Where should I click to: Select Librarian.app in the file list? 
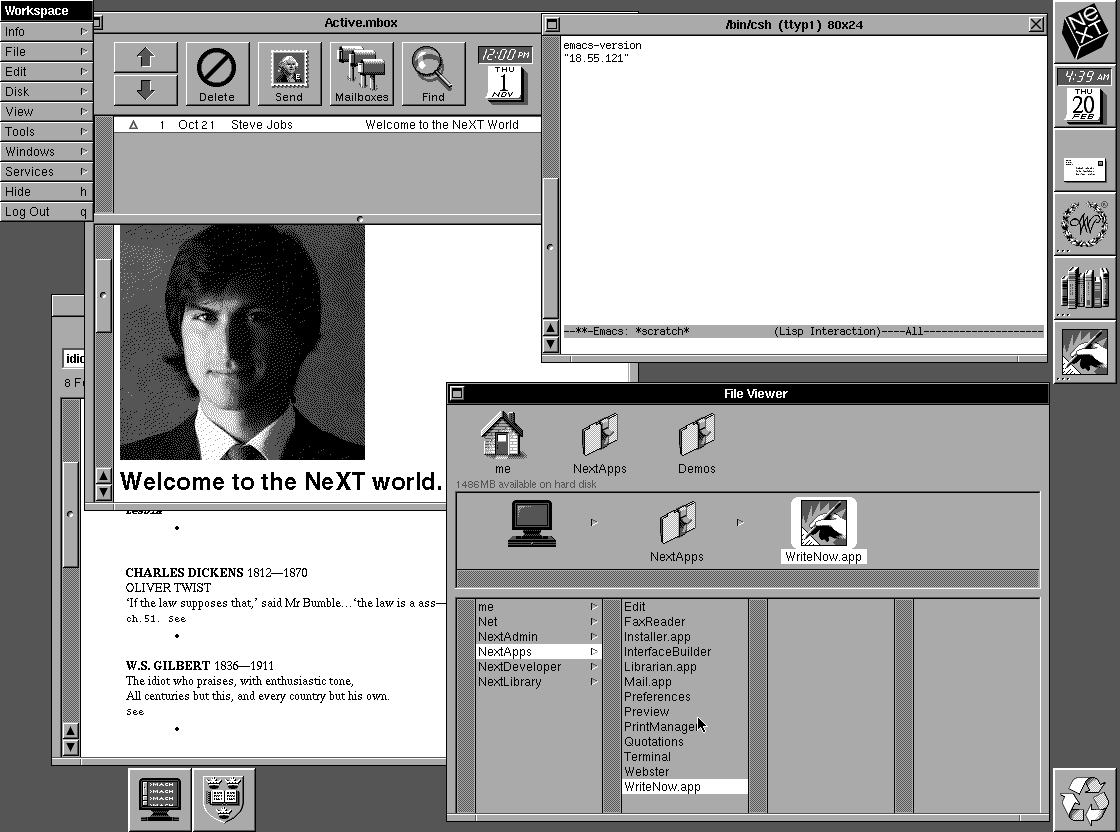pos(685,667)
